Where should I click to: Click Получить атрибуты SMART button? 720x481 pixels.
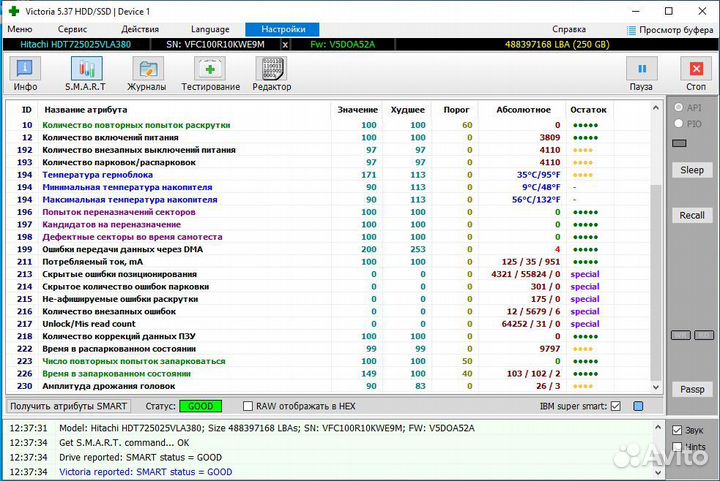[x=69, y=406]
